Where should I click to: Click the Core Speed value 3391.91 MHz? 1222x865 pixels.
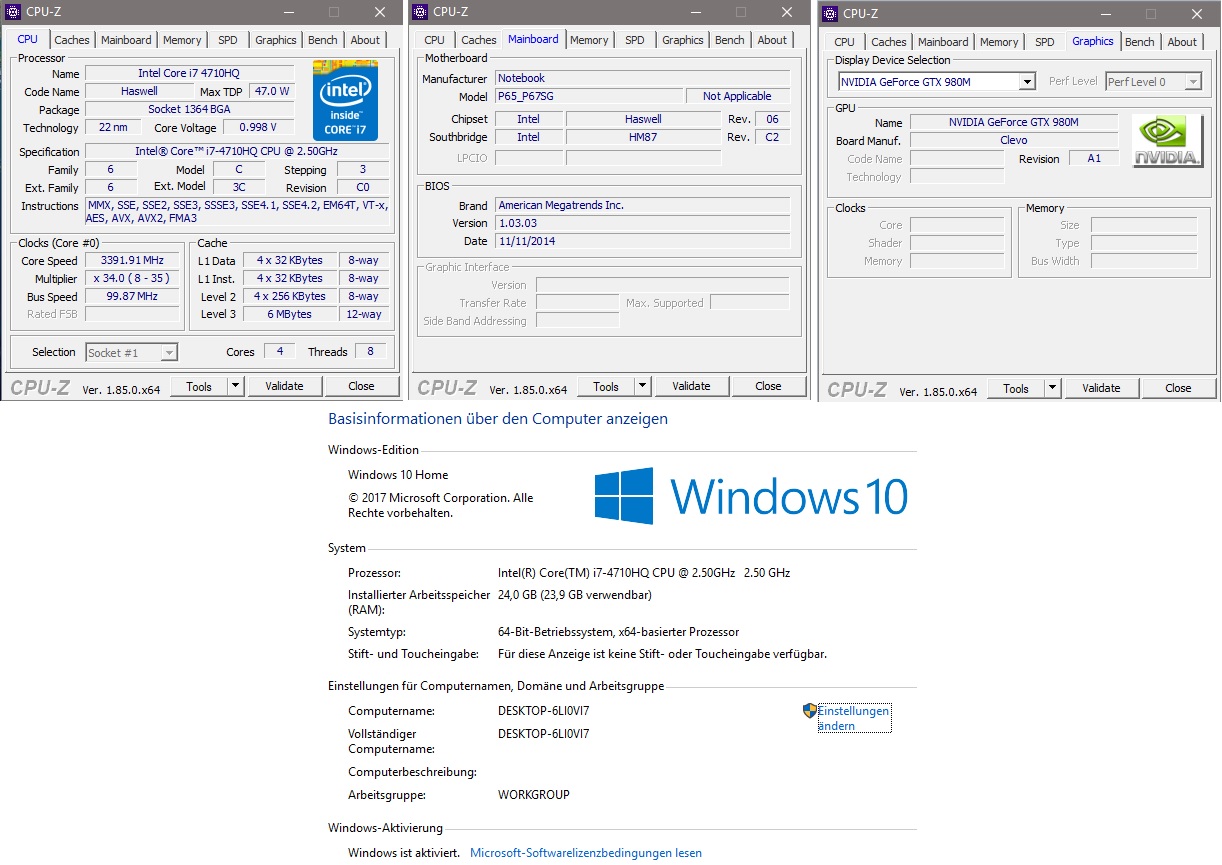(x=132, y=260)
